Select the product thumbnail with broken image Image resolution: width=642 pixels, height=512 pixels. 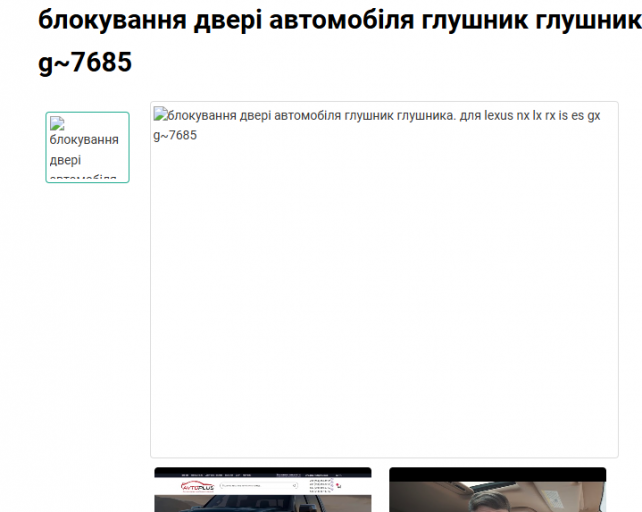click(x=87, y=147)
